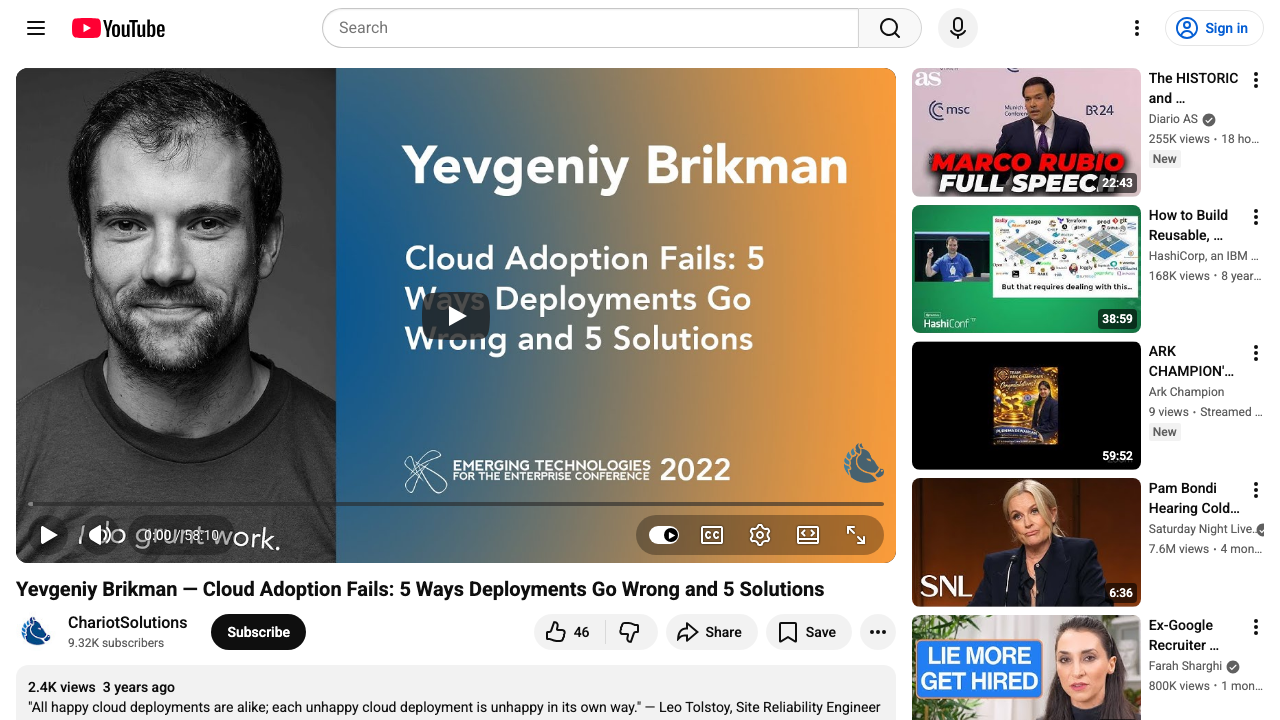Open more actions ellipsis below video

pos(878,632)
